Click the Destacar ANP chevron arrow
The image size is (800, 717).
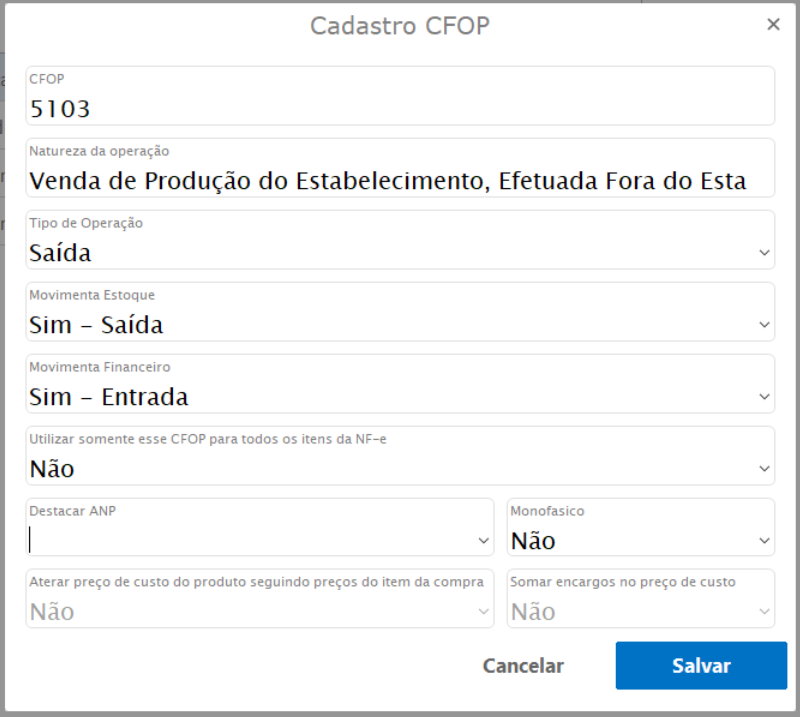click(x=483, y=541)
